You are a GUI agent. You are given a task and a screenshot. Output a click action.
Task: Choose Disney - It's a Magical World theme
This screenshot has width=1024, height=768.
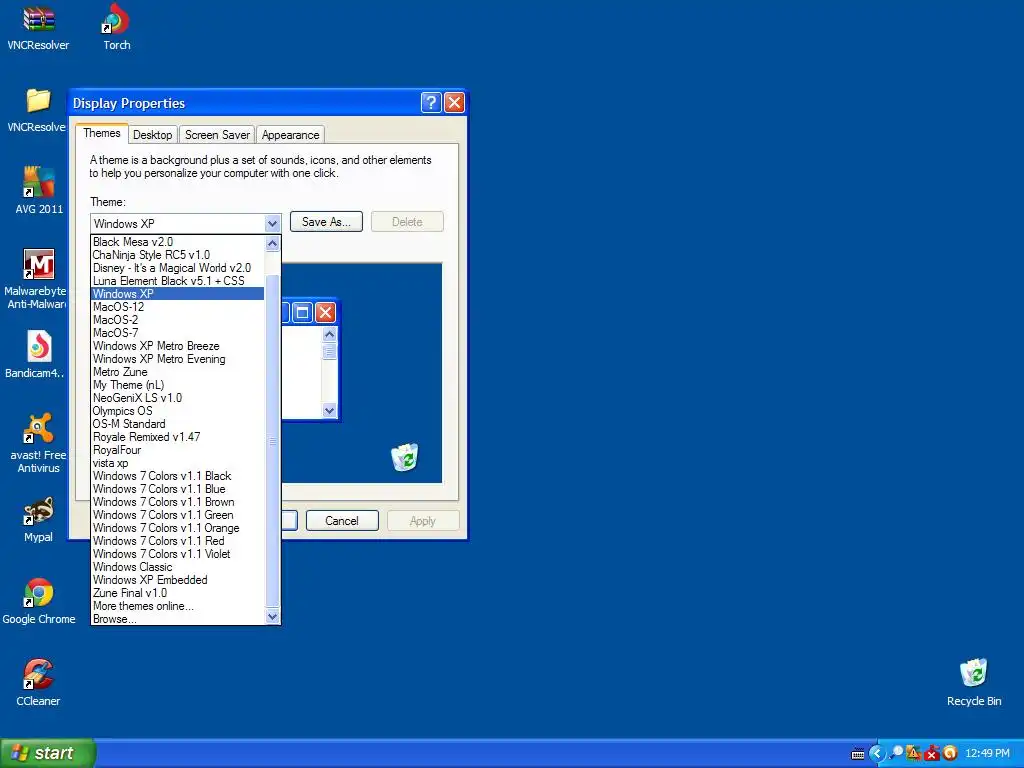[x=178, y=268]
